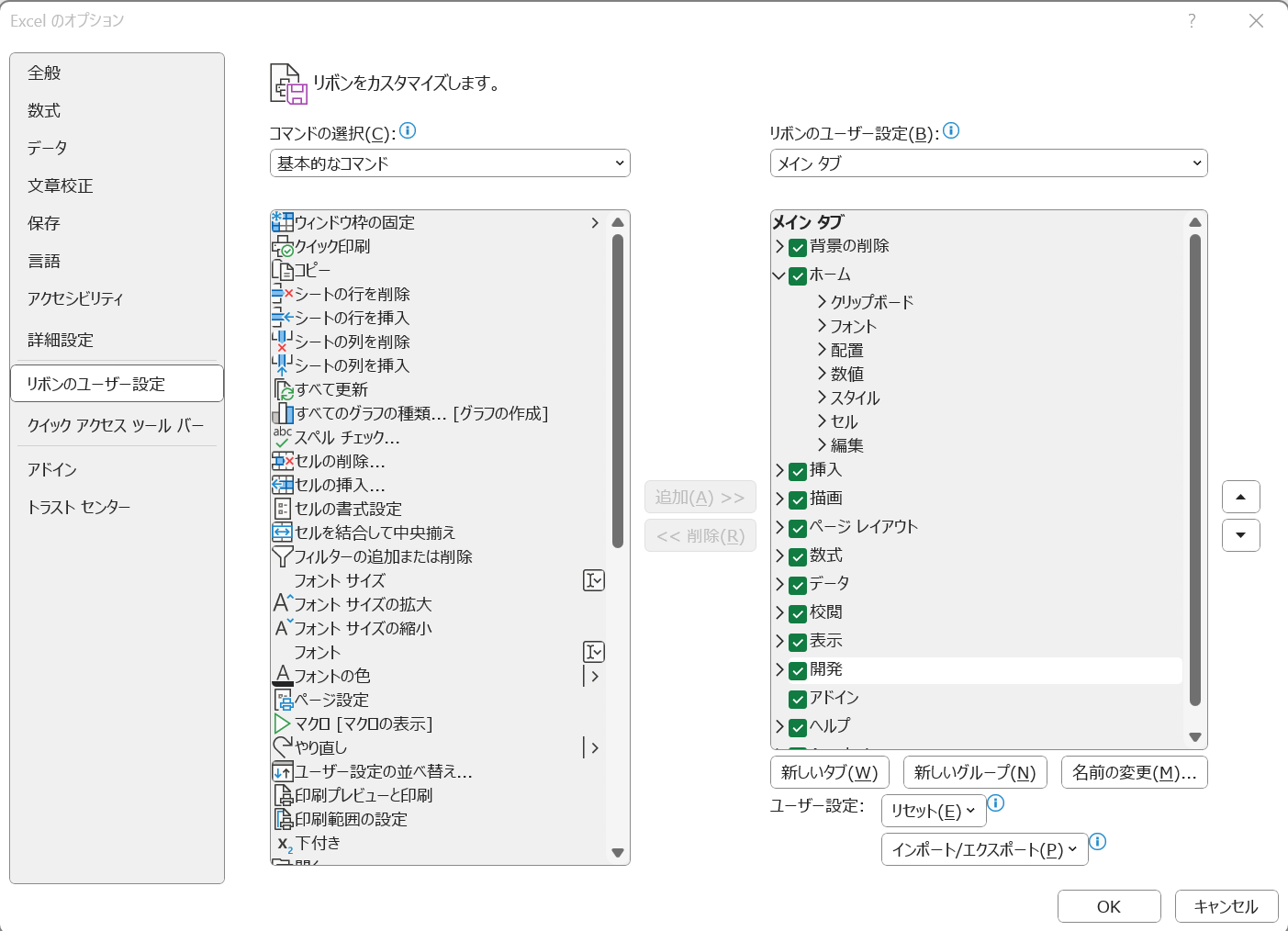Switch to 詳細設定 options category
This screenshot has height=931, width=1288.
(117, 340)
